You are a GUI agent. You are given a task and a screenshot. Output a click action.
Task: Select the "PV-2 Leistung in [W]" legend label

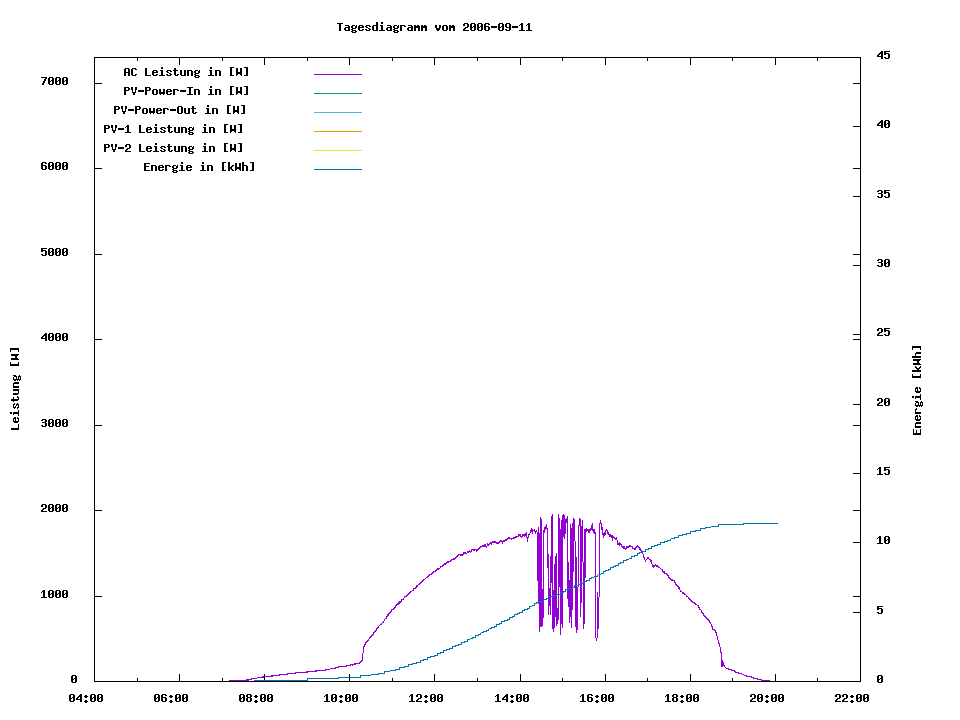(x=174, y=148)
